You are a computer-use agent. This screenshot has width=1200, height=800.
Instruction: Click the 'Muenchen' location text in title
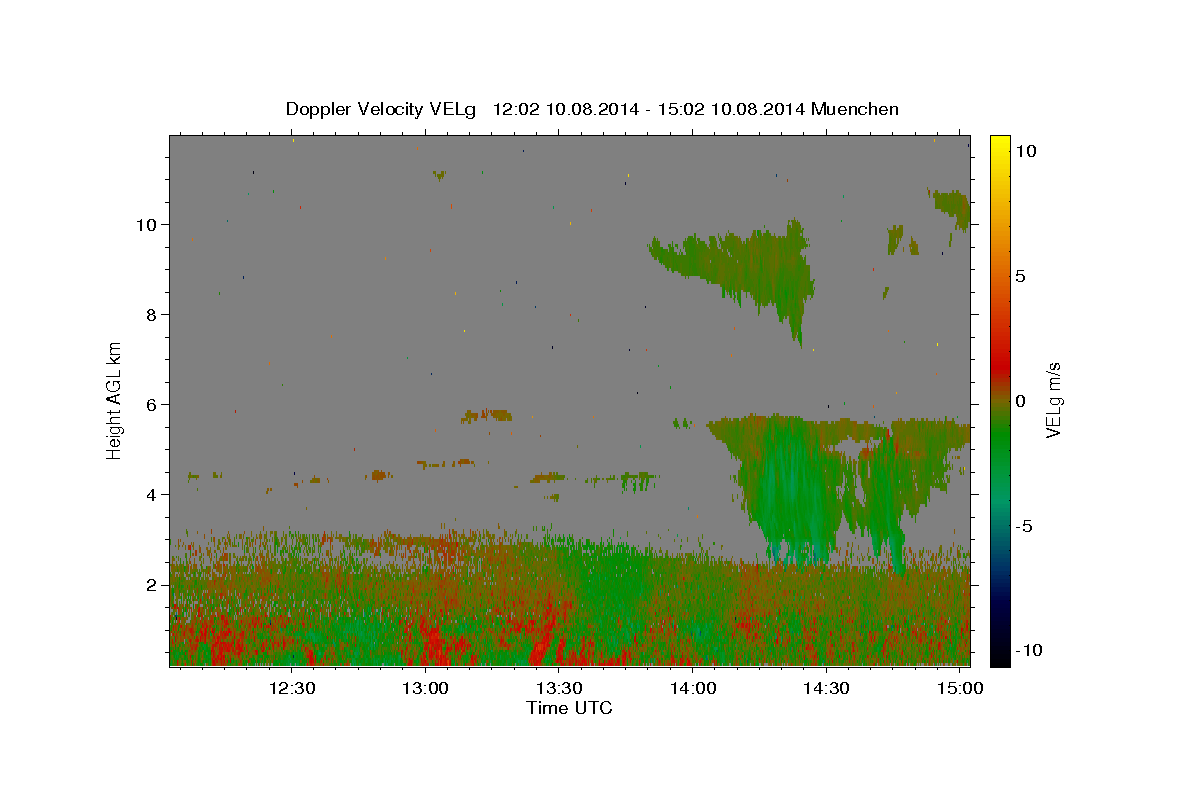[x=856, y=109]
